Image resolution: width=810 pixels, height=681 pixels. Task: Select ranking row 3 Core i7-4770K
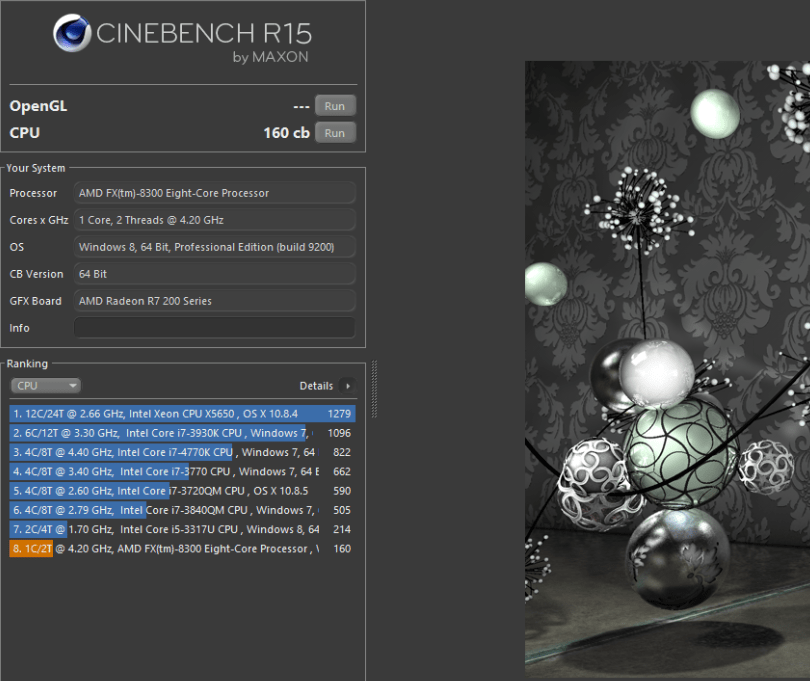click(182, 452)
